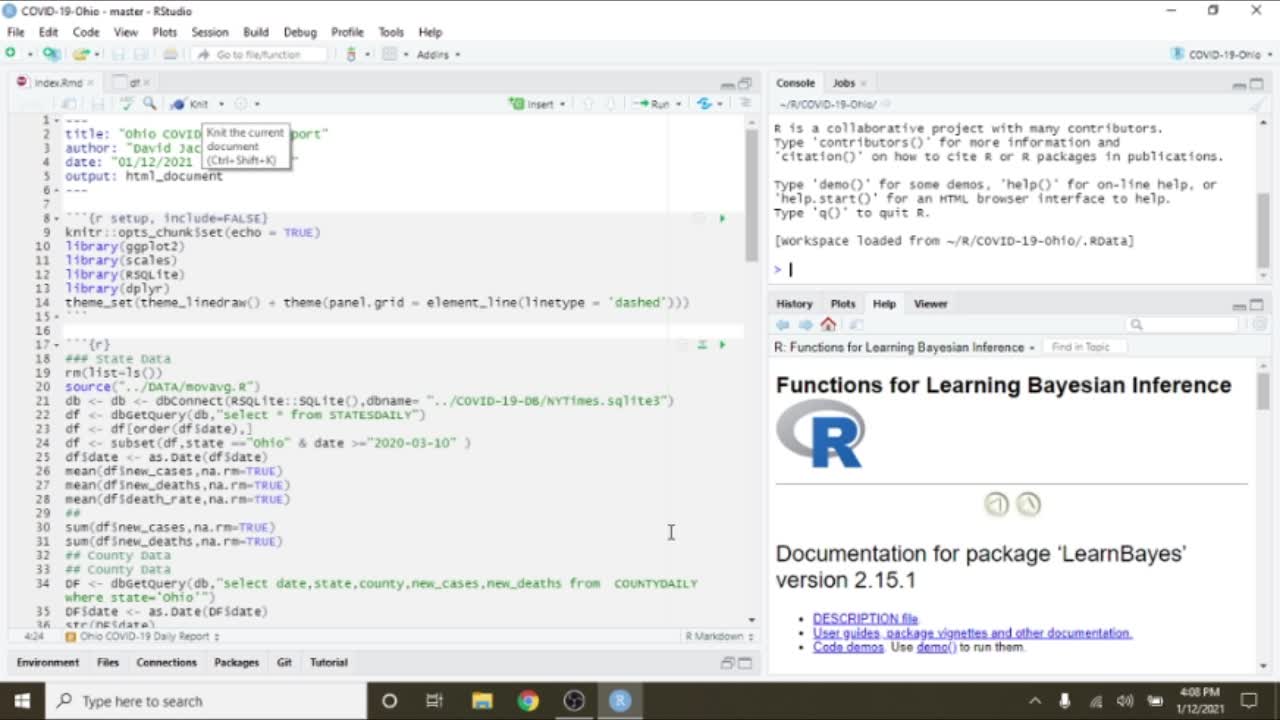
Task: Go to Help home icon
Action: coord(828,325)
